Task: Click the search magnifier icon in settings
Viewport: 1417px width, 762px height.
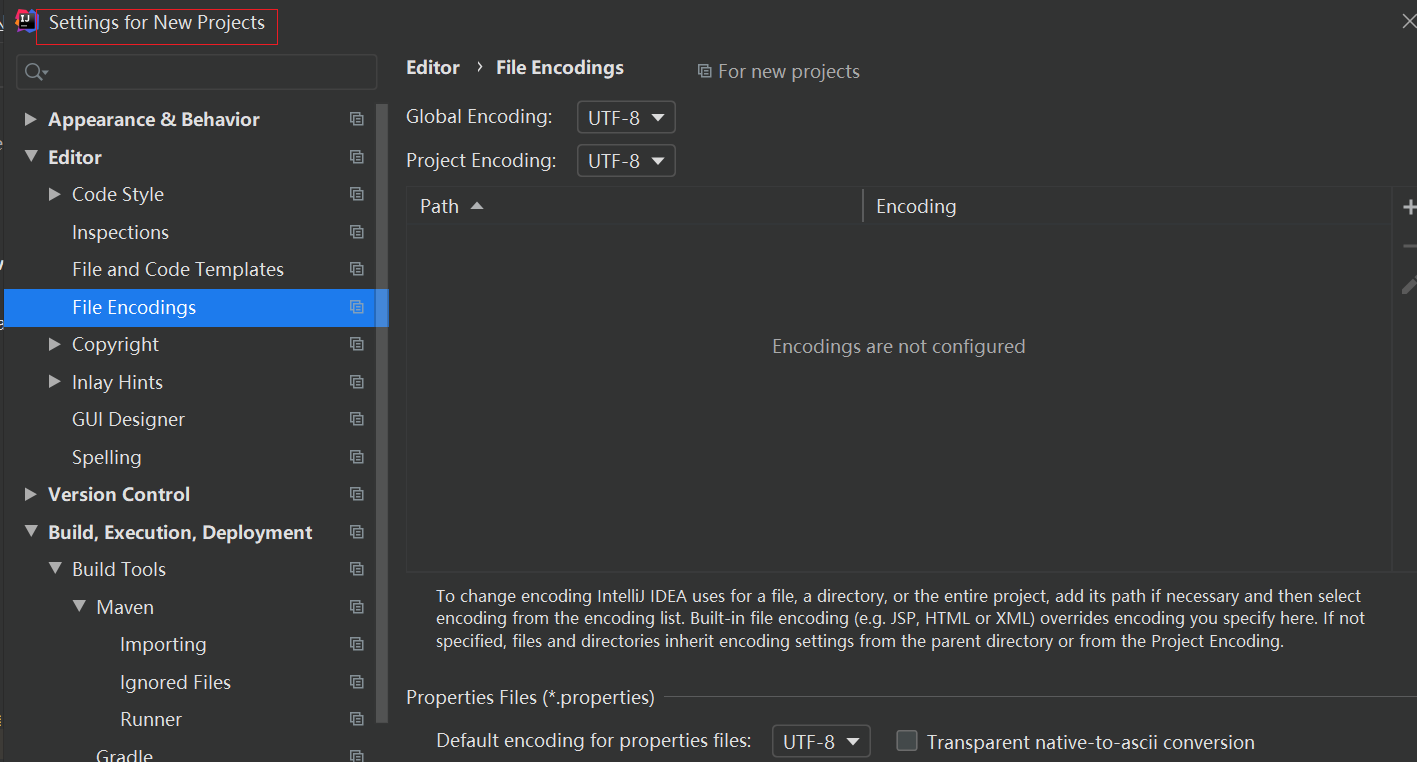Action: click(35, 72)
